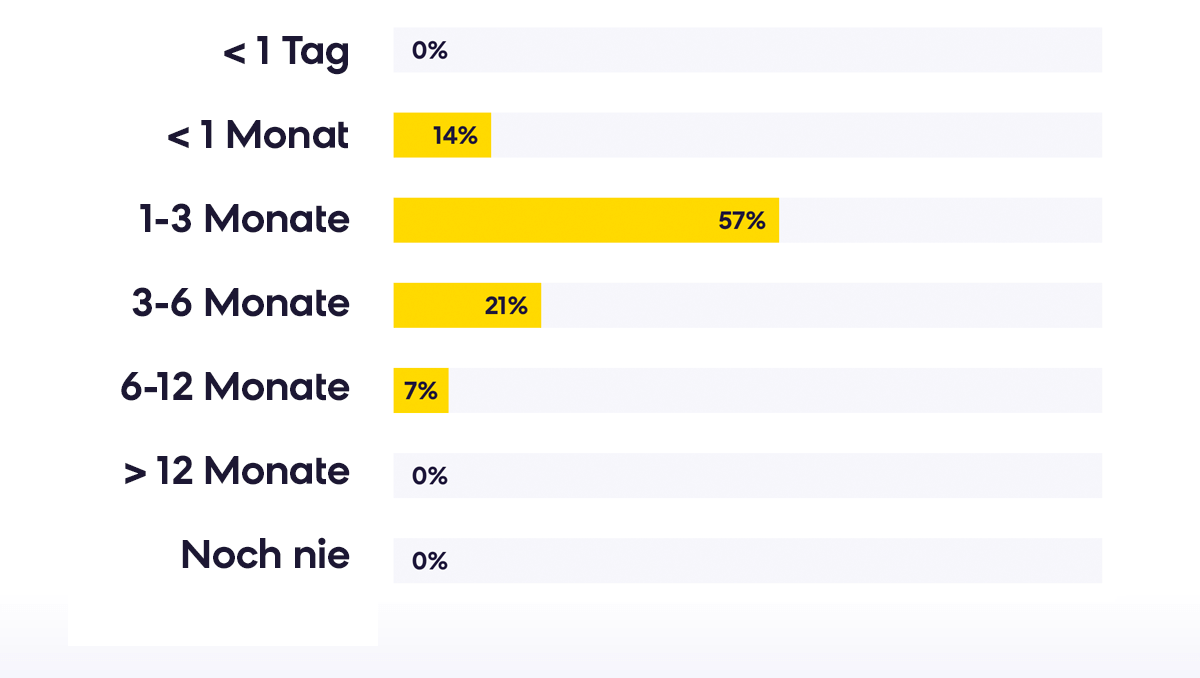Image resolution: width=1200 pixels, height=678 pixels.
Task: Click the 0% value in 'Noch nie' row
Action: [430, 561]
